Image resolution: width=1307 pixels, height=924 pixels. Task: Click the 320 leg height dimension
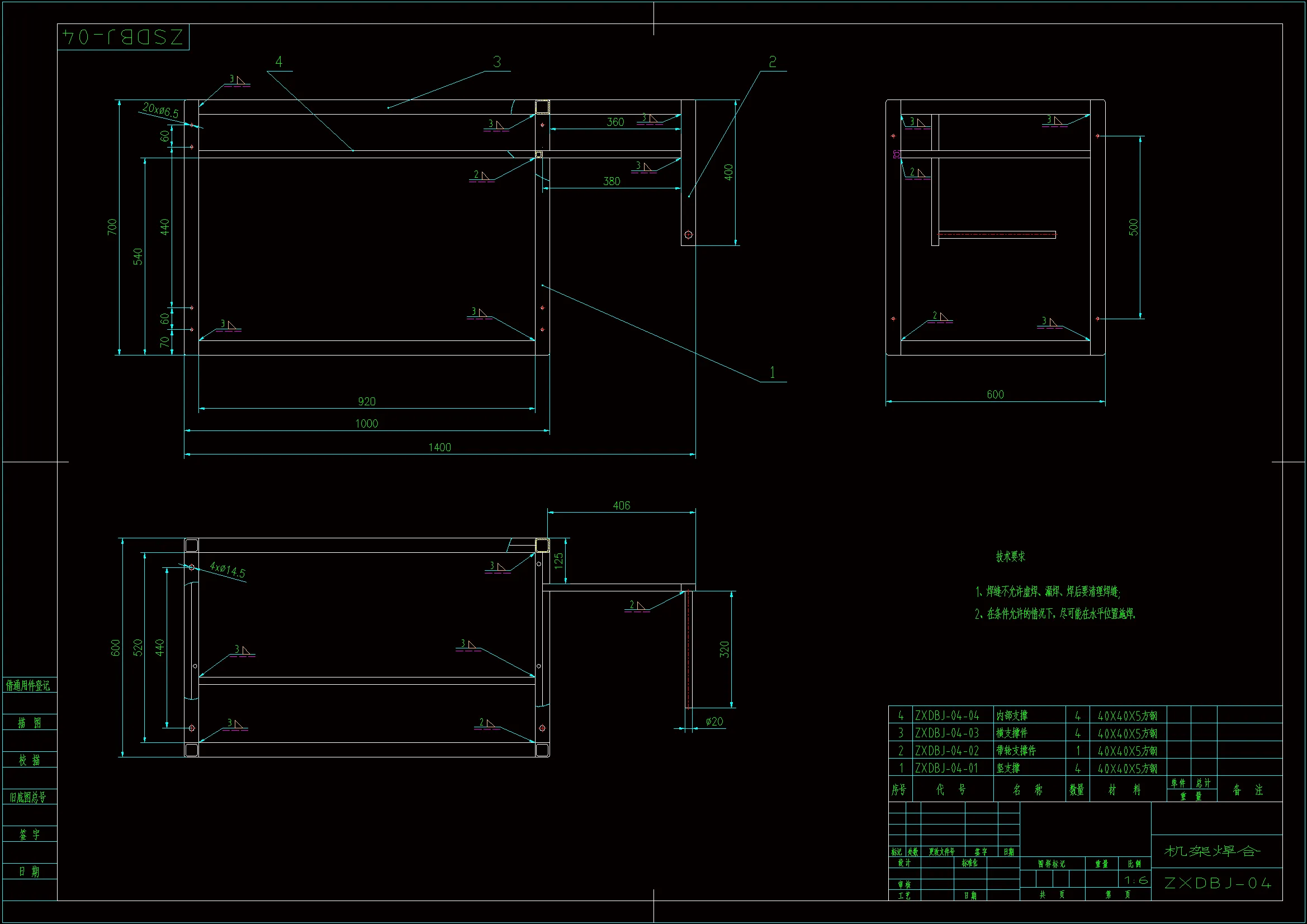click(x=724, y=649)
